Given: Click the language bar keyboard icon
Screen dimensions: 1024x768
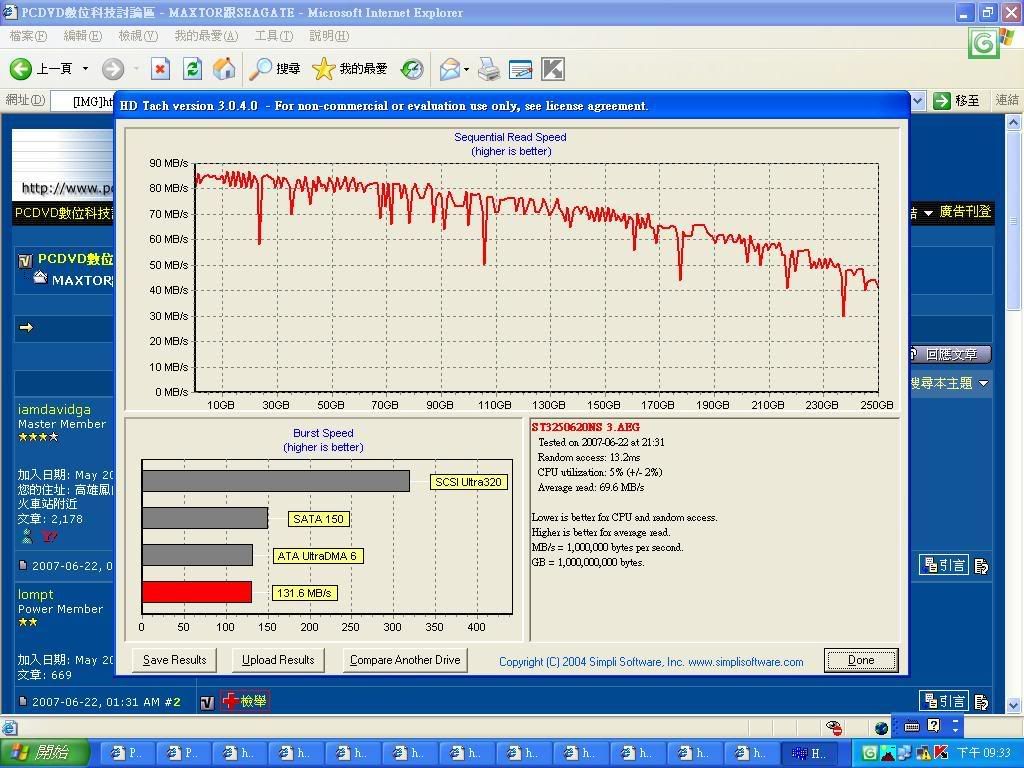Looking at the screenshot, I should (912, 726).
